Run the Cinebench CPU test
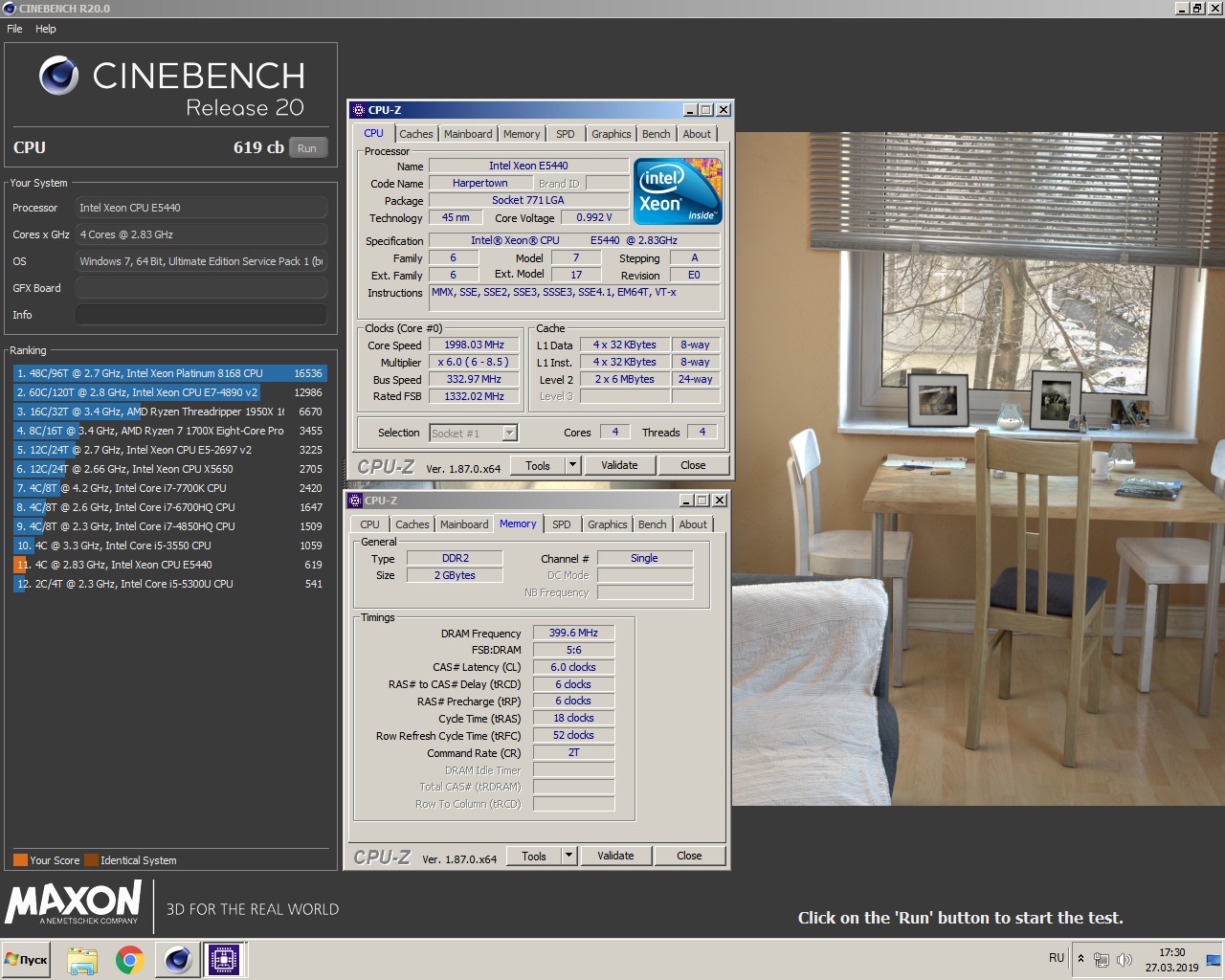 (307, 148)
